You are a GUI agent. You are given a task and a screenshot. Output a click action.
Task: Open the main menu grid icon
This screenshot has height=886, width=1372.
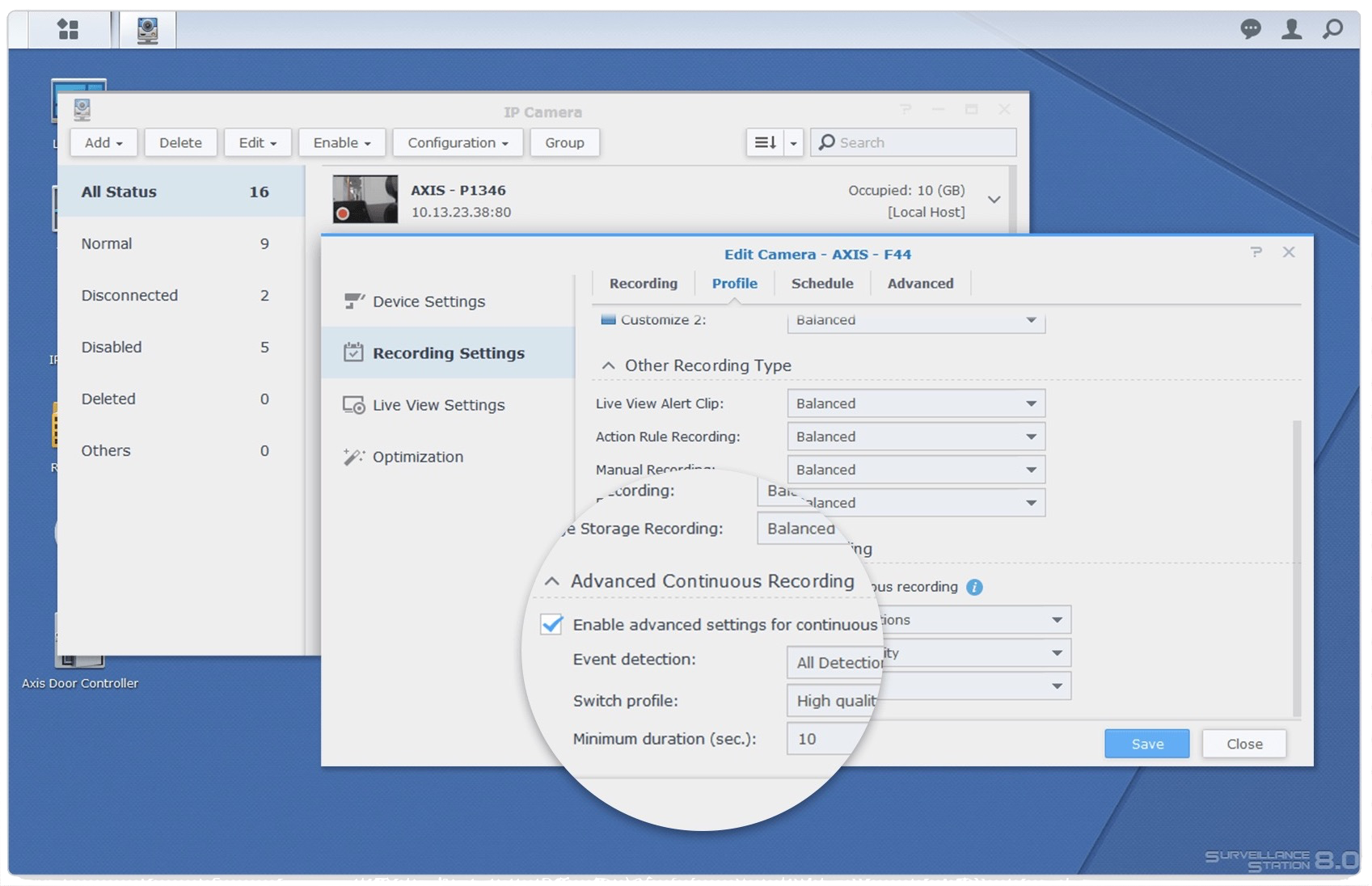(69, 30)
